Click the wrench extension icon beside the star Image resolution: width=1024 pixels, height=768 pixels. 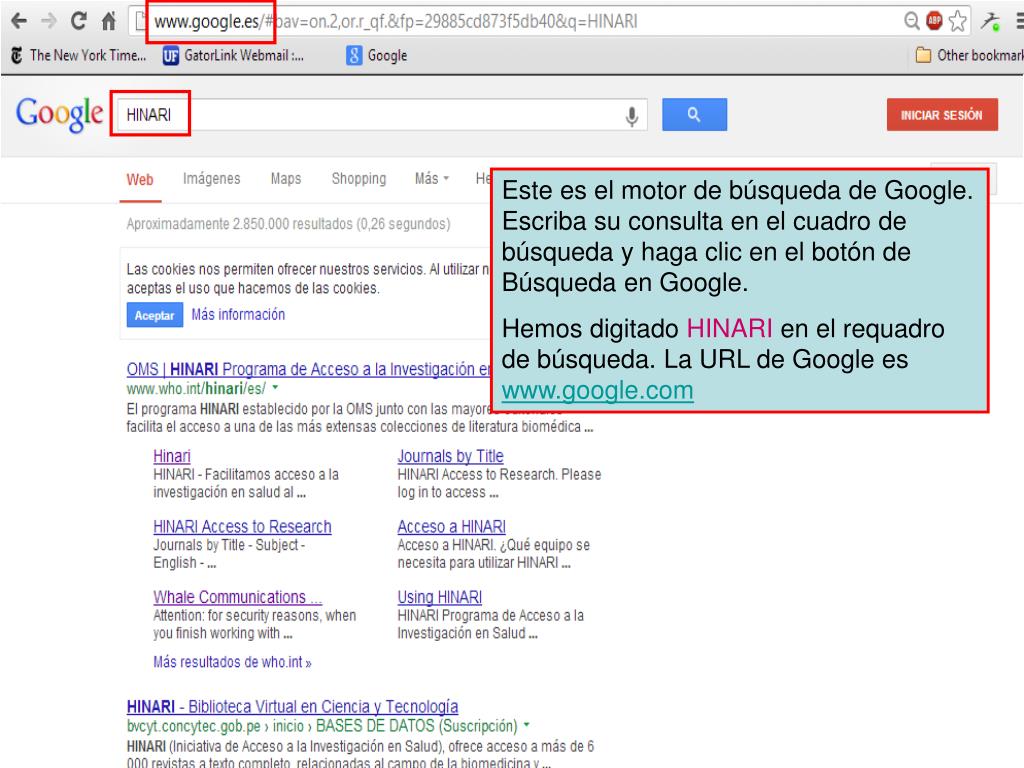[x=990, y=22]
